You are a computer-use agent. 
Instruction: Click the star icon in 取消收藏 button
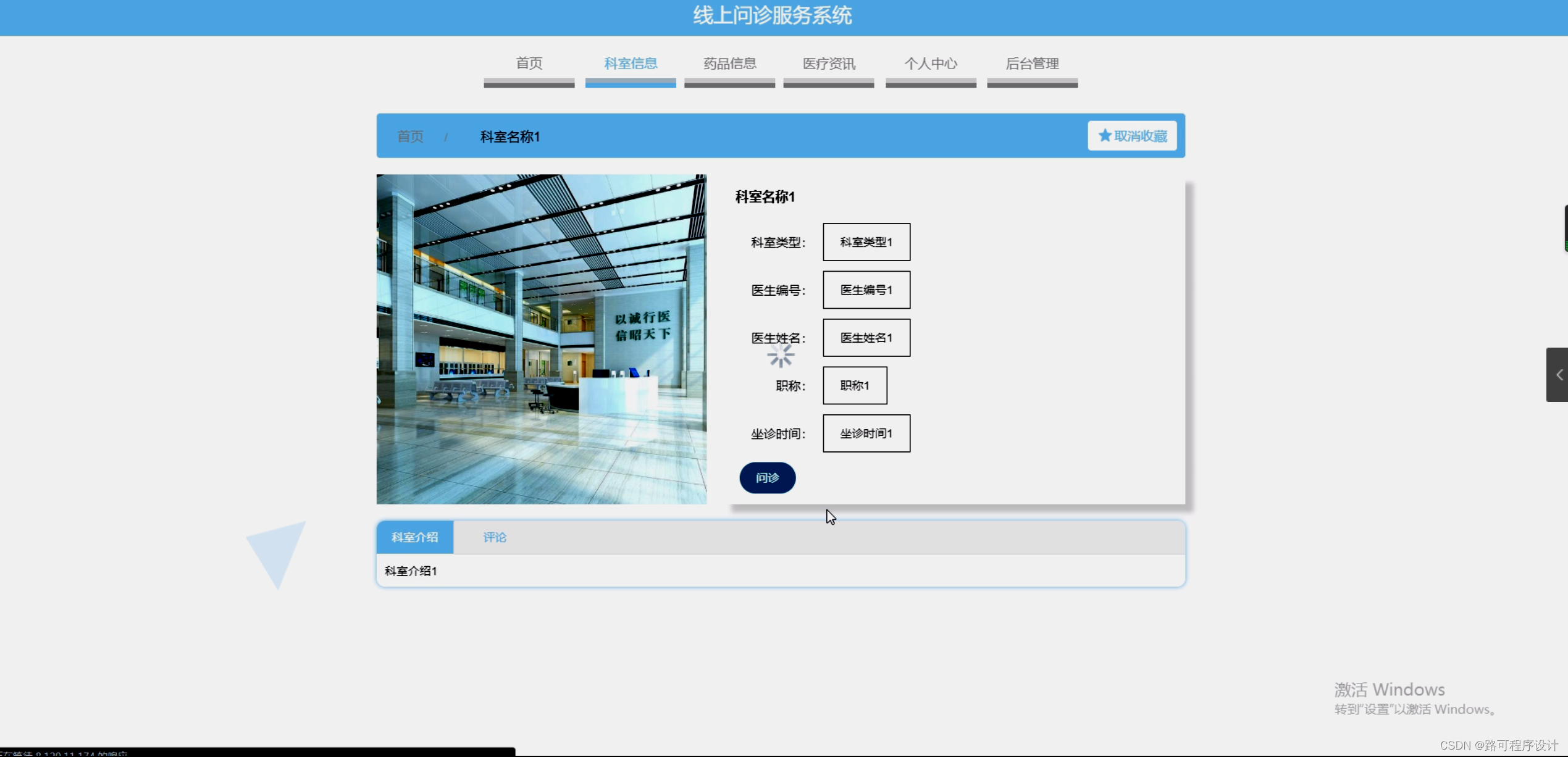[1105, 135]
